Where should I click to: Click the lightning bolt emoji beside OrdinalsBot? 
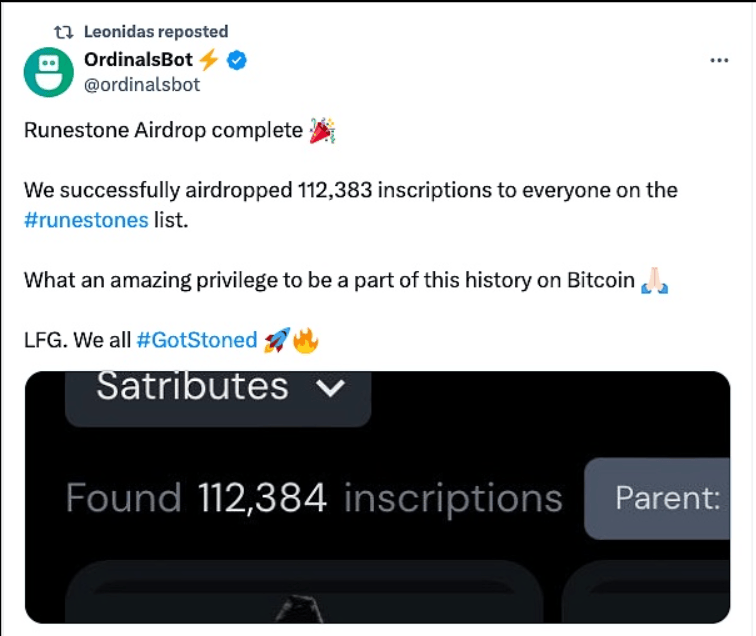pyautogui.click(x=208, y=60)
